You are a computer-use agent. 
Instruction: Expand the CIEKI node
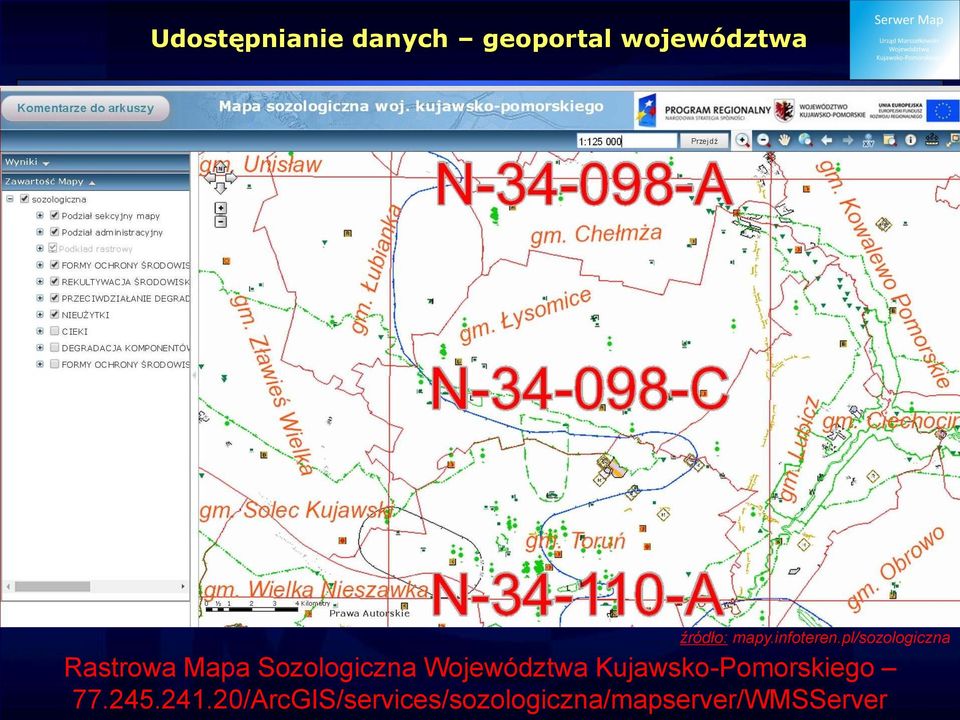40,331
